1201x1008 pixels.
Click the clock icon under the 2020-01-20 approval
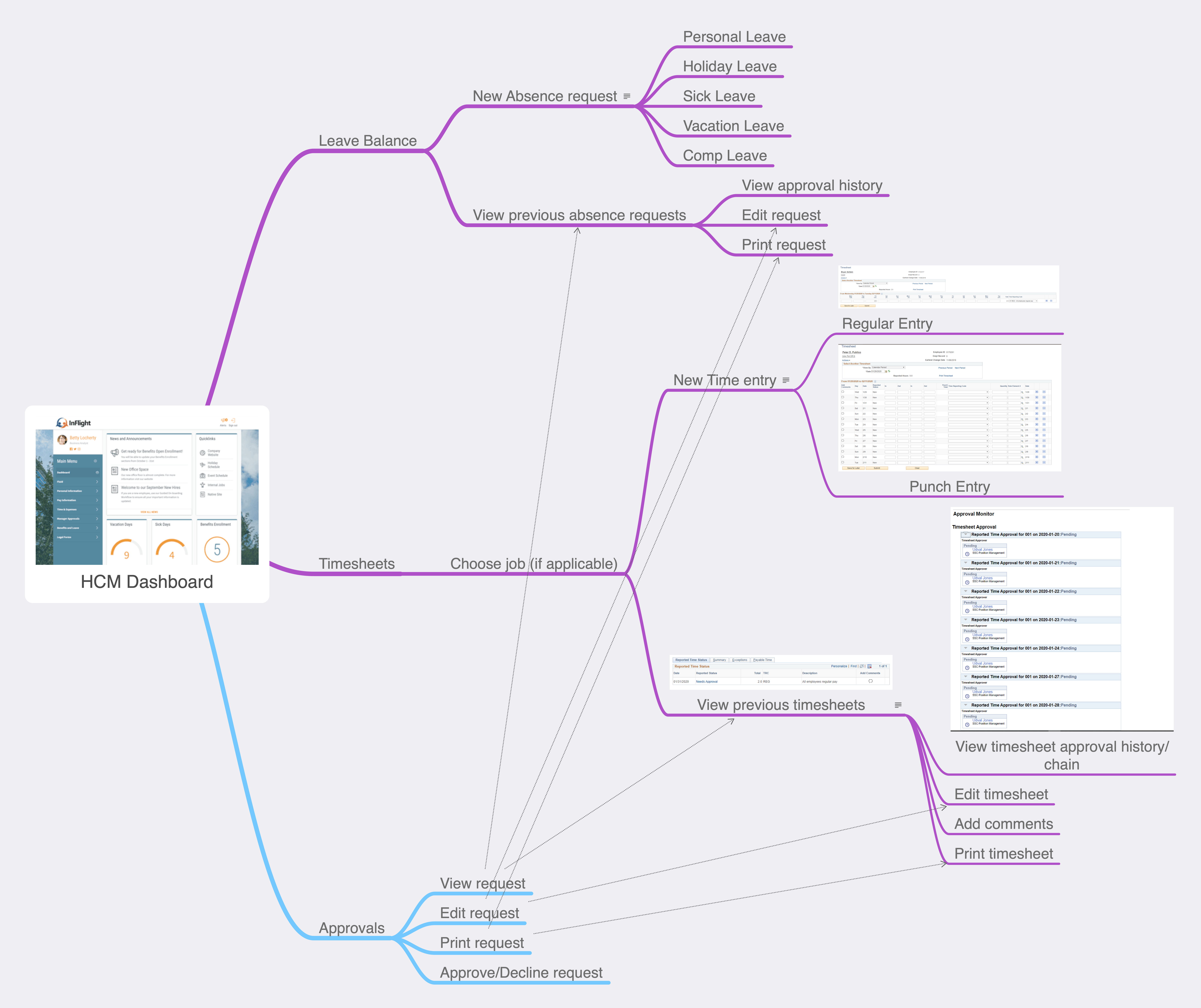(x=967, y=554)
